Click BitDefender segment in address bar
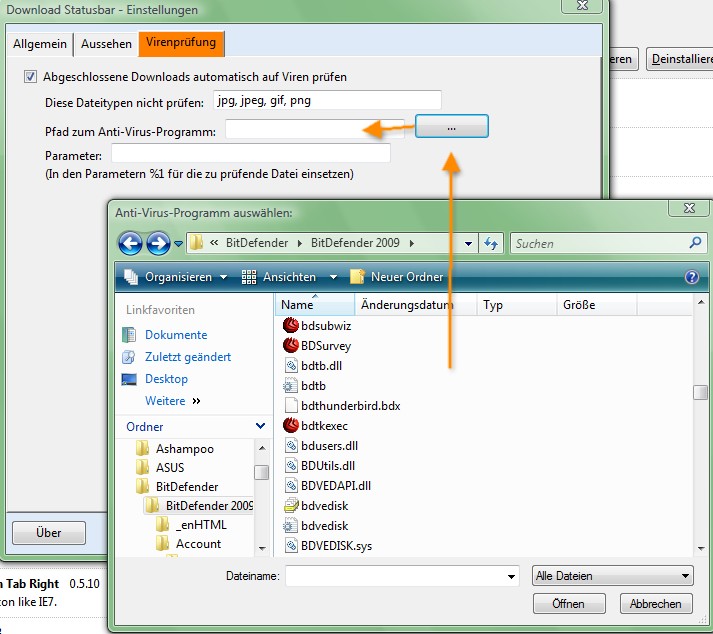Viewport: 713px width, 634px height. (257, 243)
